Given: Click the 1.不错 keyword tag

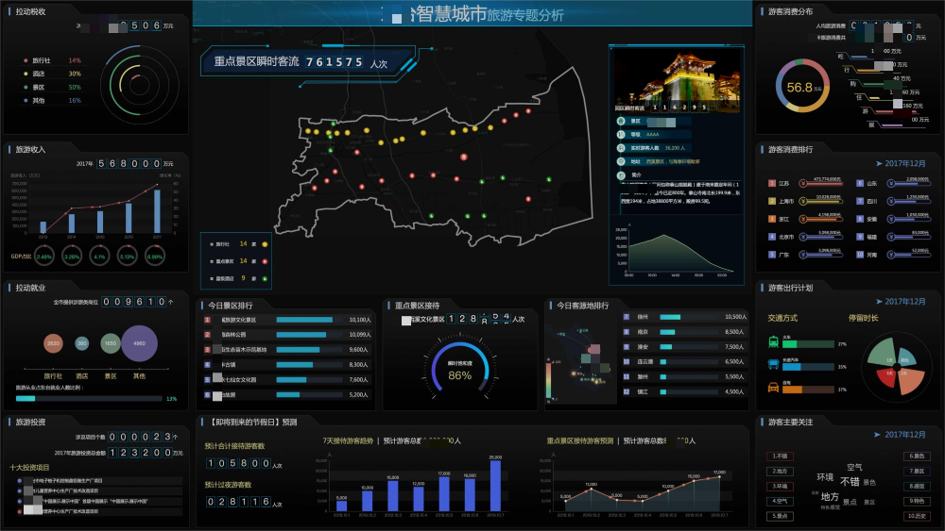Looking at the screenshot, I should 780,456.
